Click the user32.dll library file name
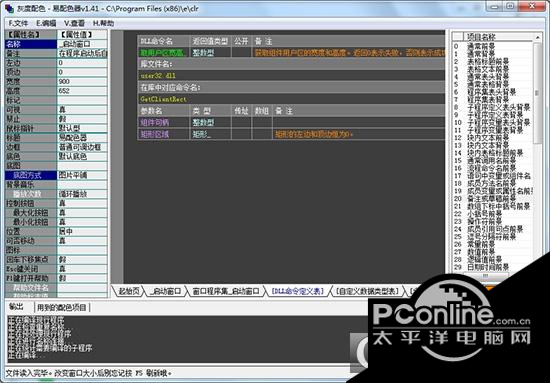Viewport: 550px width, 383px height. point(158,76)
